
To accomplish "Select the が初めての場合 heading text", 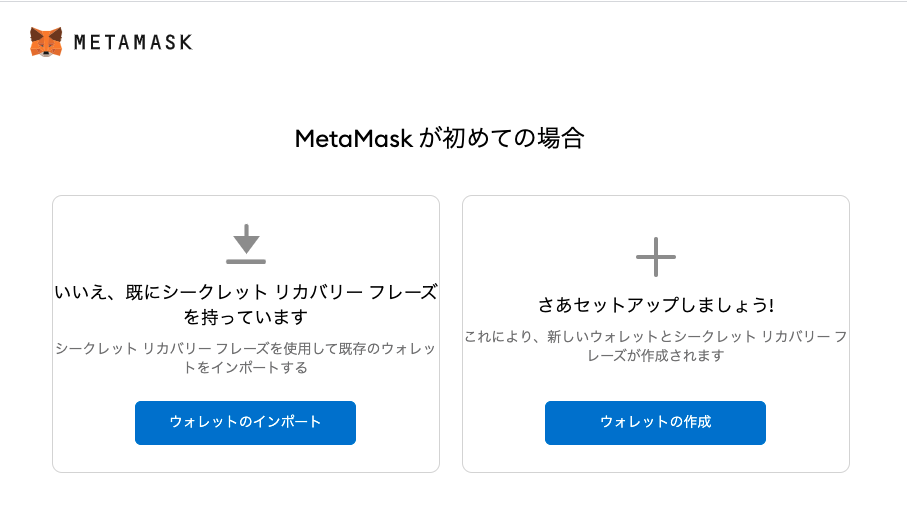I will coord(501,139).
